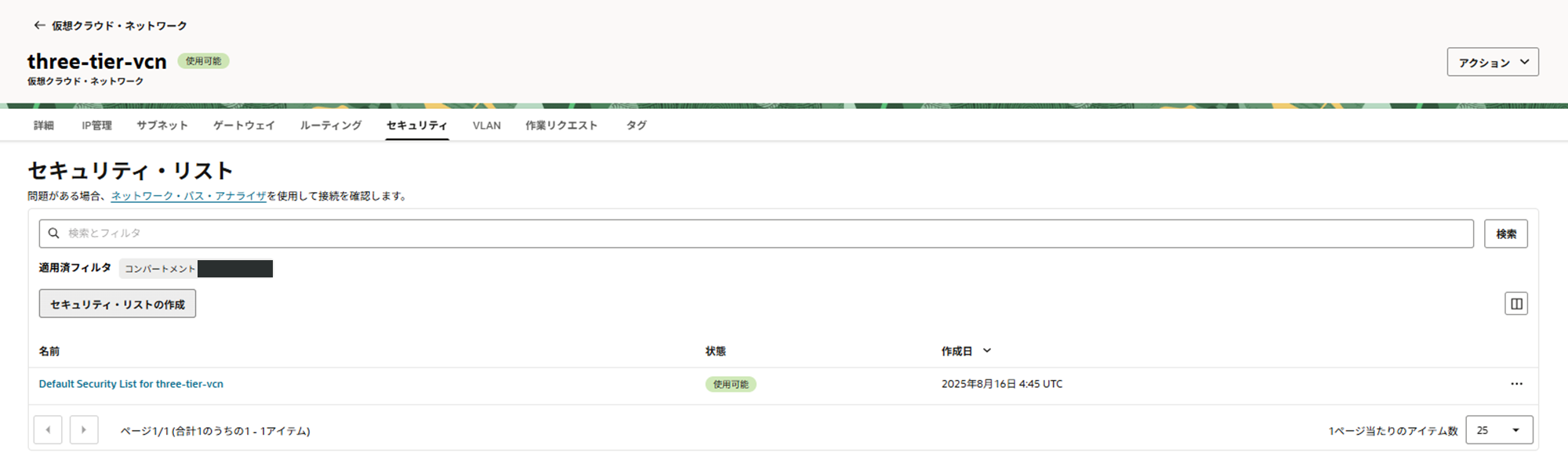
Task: Click the 検索 button
Action: click(x=1506, y=234)
